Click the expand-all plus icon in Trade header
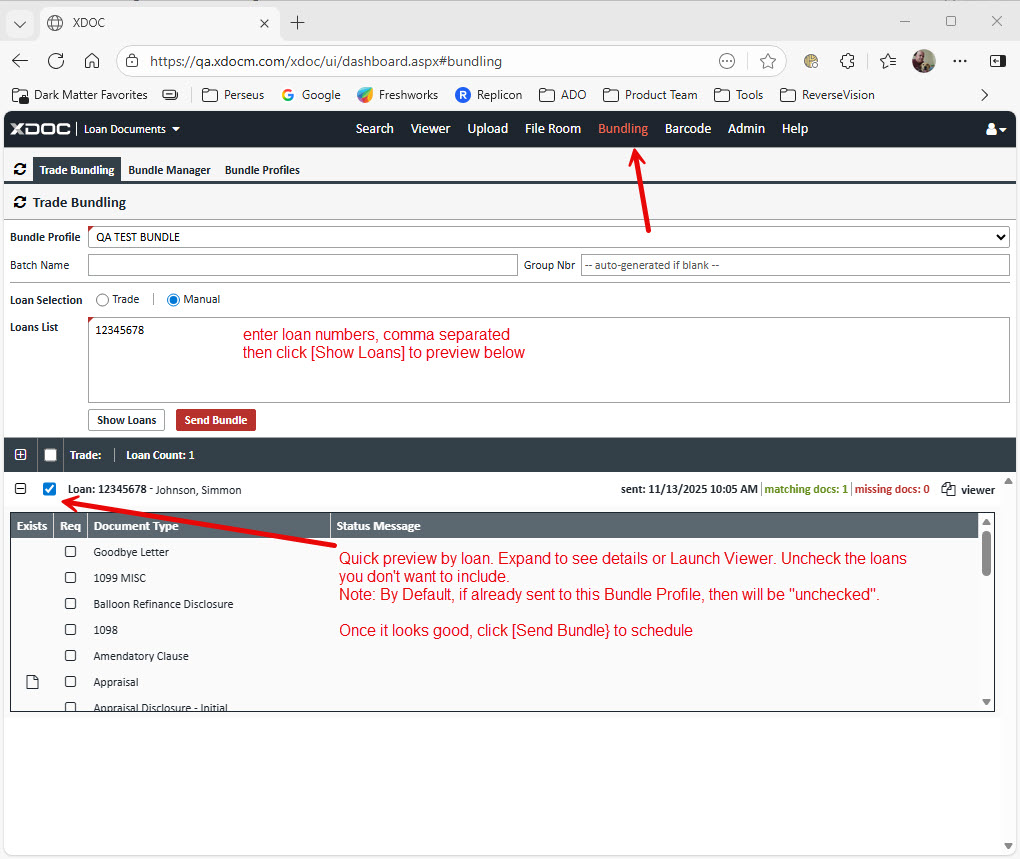This screenshot has height=859, width=1020. click(x=20, y=455)
